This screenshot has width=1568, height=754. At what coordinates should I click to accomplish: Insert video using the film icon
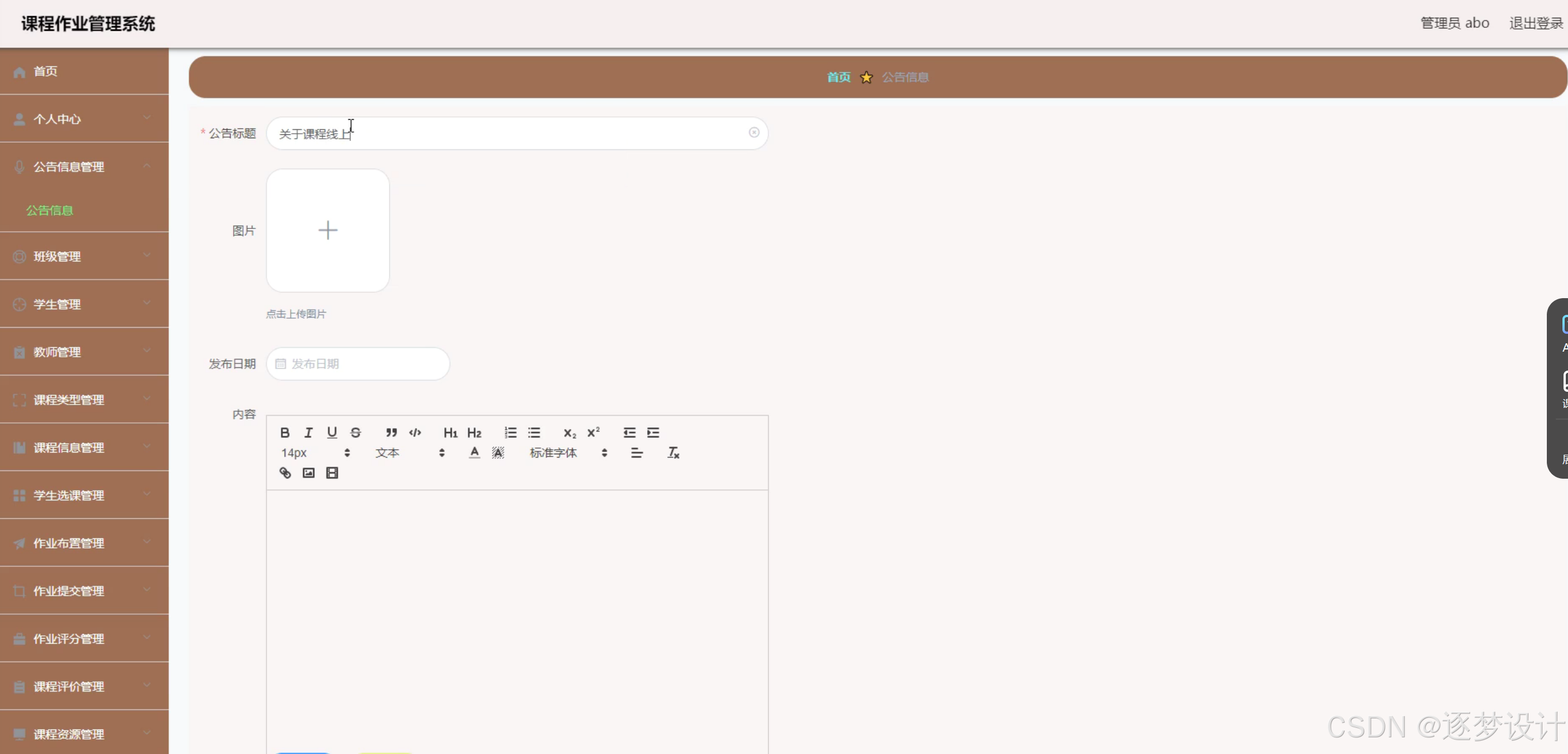pos(332,473)
